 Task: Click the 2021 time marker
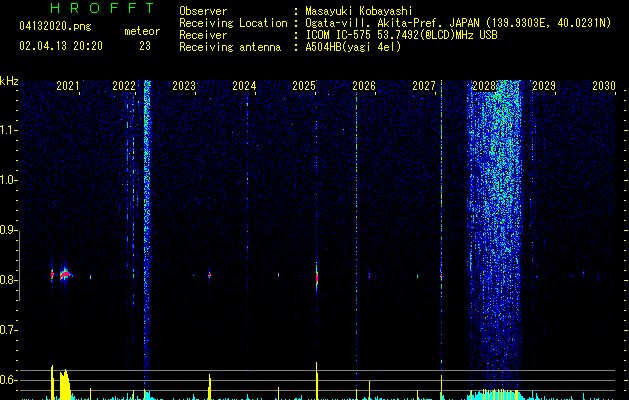(x=67, y=86)
